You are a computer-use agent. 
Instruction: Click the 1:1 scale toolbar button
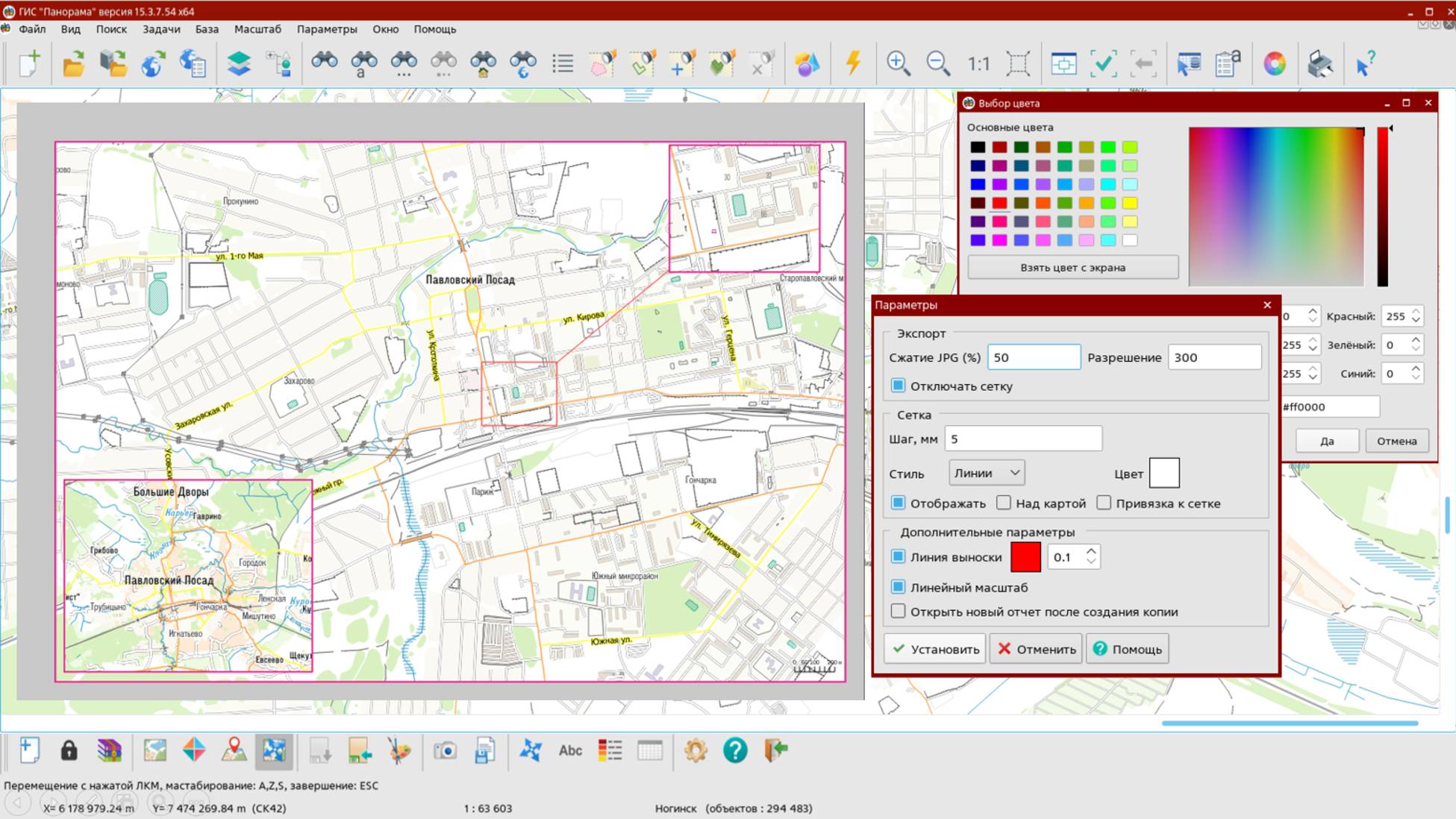(978, 64)
